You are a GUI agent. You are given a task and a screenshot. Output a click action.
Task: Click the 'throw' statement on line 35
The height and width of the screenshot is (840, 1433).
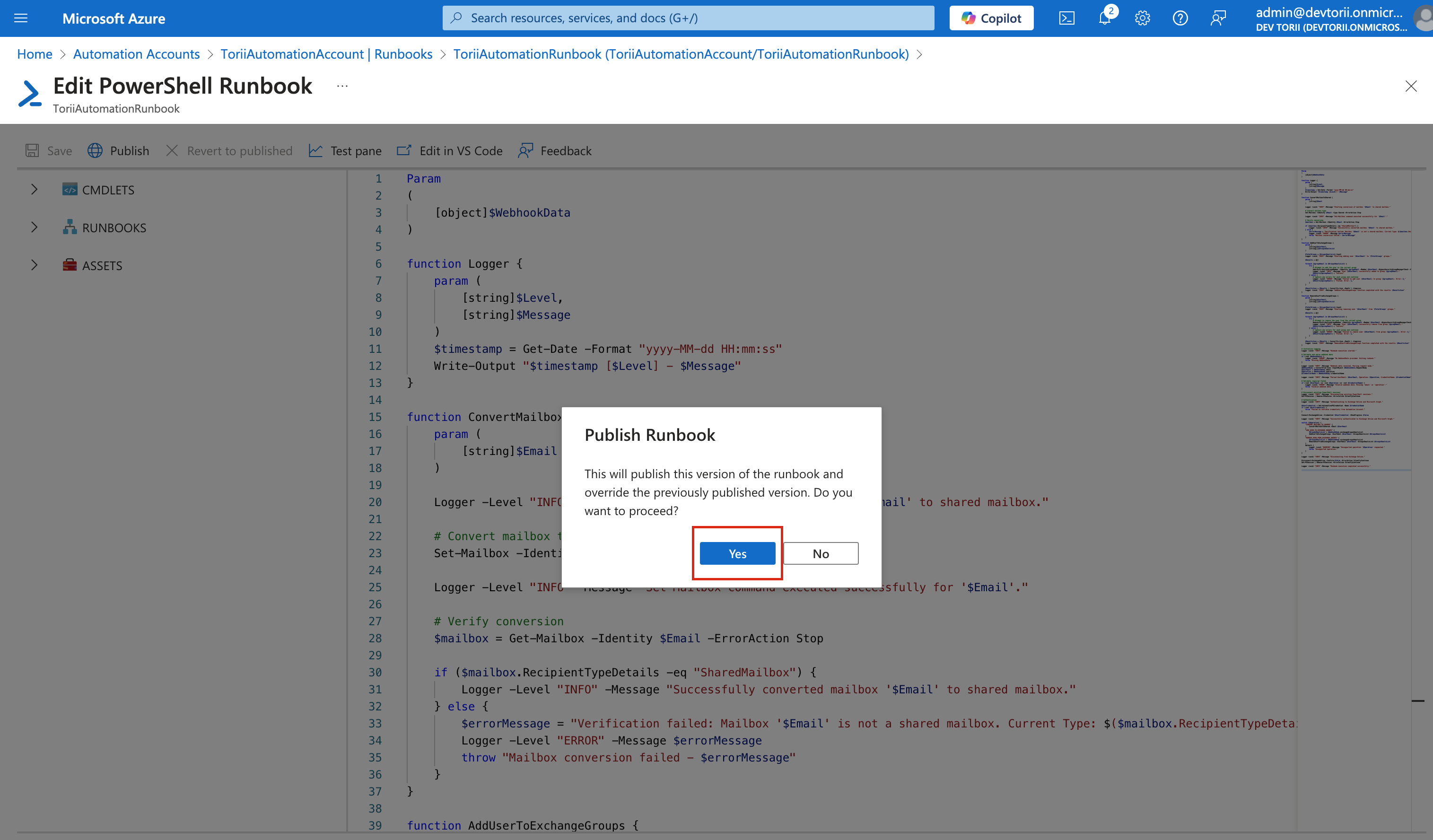tap(629, 758)
